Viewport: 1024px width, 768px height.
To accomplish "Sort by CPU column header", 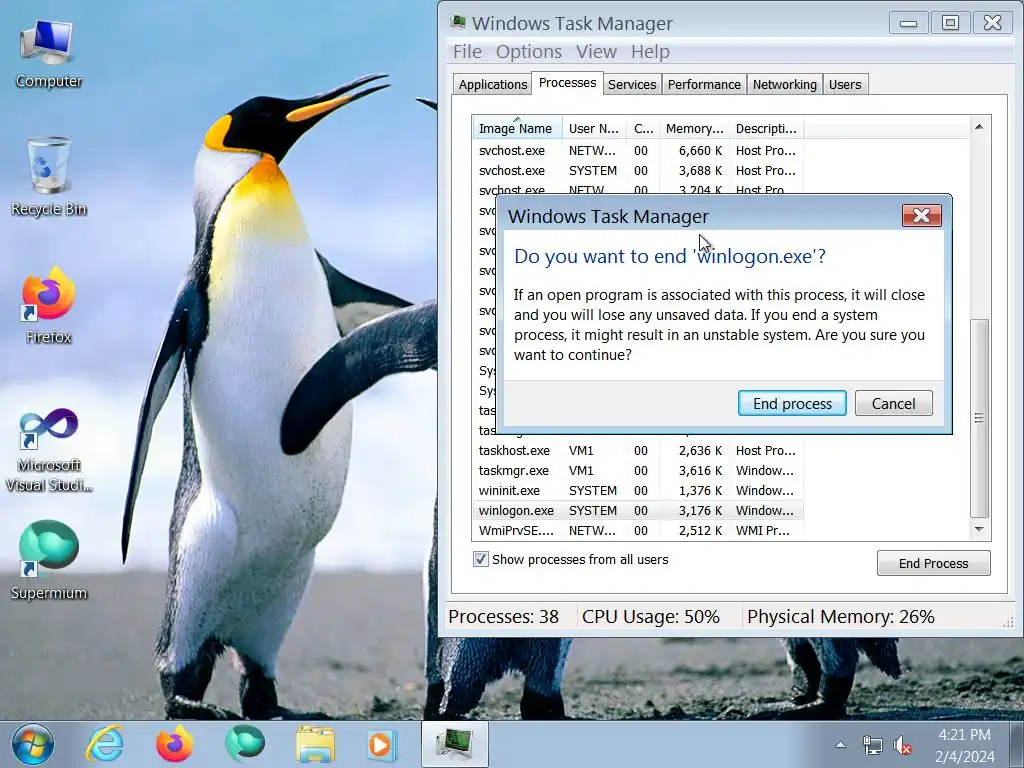I will (643, 128).
